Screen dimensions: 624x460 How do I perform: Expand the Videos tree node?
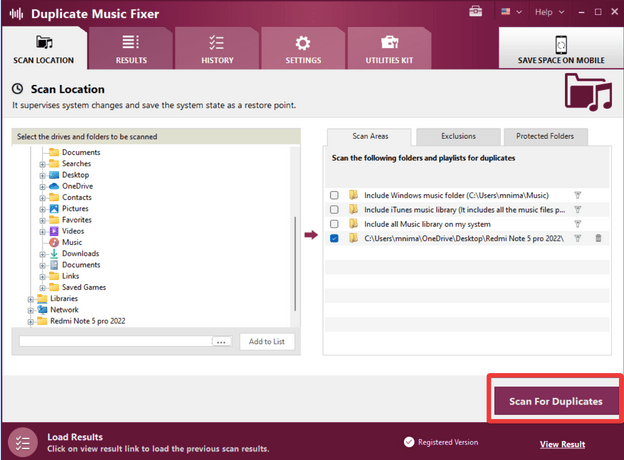pyautogui.click(x=42, y=232)
